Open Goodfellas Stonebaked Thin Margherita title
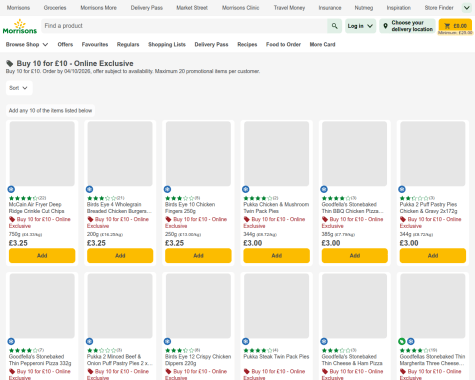This screenshot has width=475, height=380. 432,360
